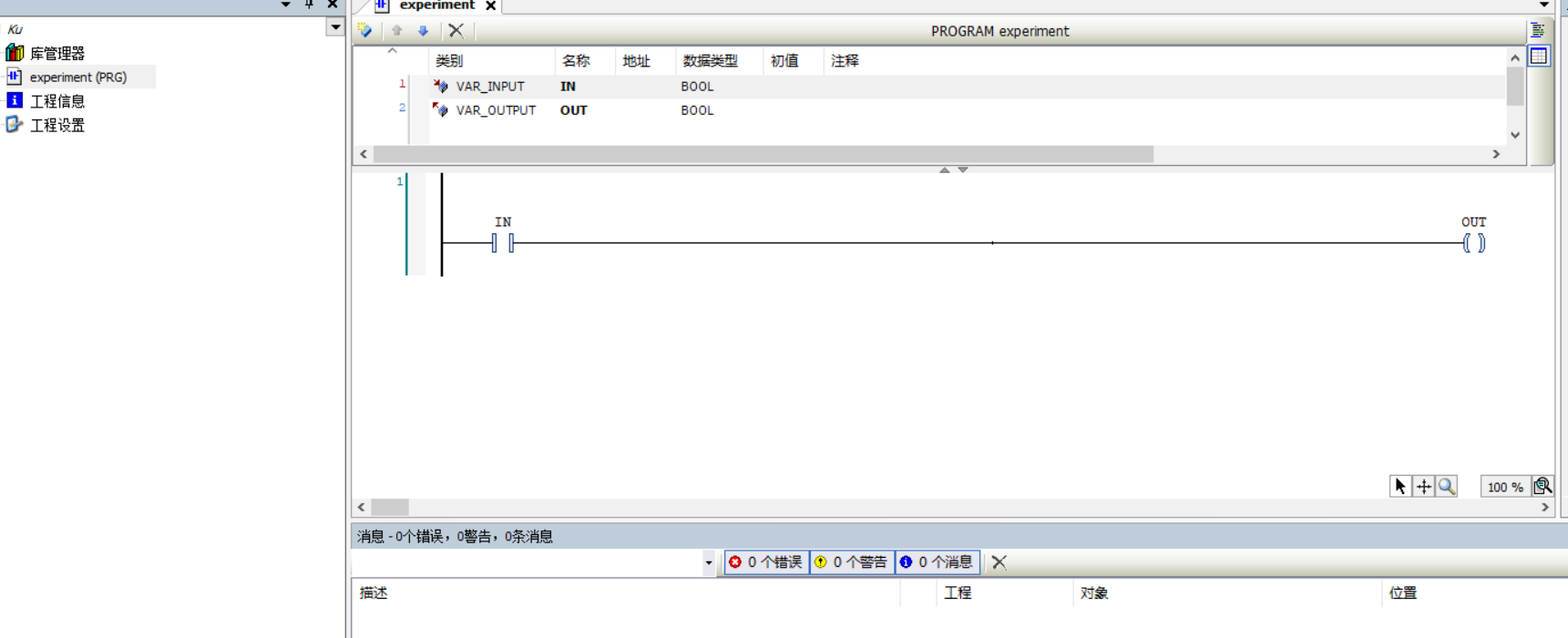Expand the declaration pane with down triangle
This screenshot has height=638, width=1568.
963,170
